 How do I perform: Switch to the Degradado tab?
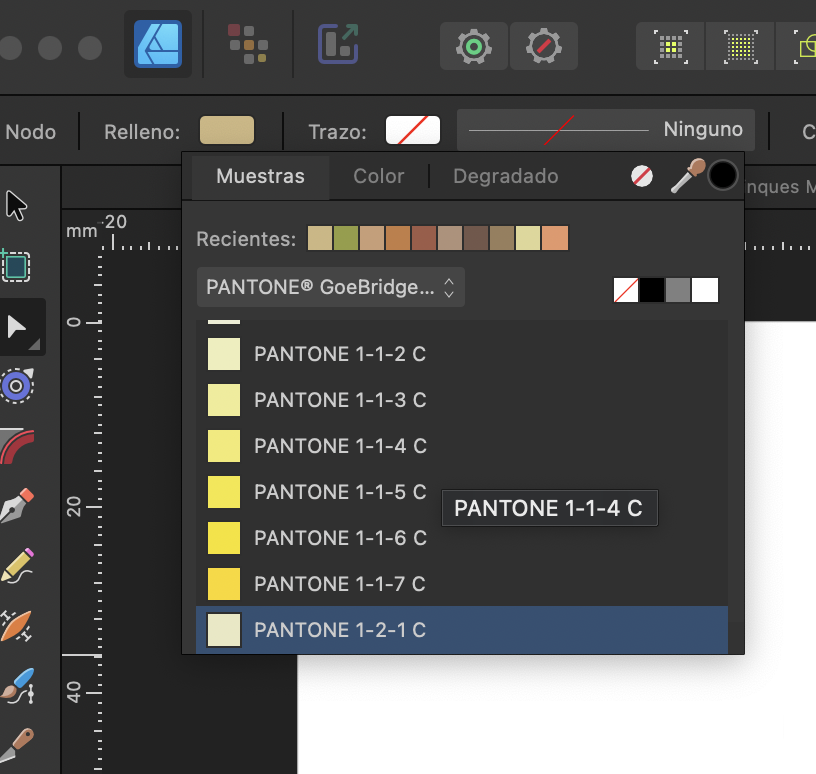505,176
